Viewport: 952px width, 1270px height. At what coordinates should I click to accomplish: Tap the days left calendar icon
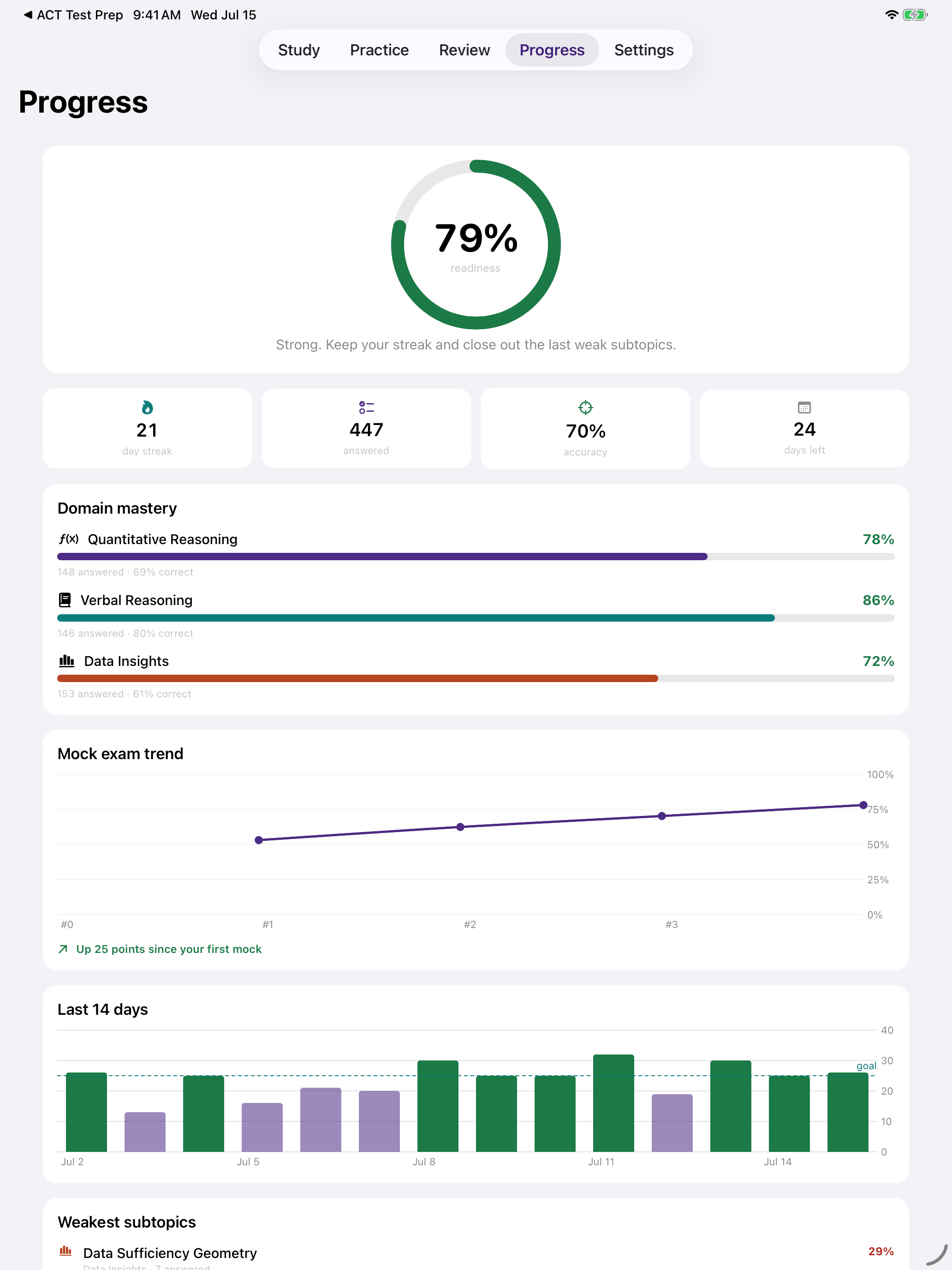(x=804, y=407)
